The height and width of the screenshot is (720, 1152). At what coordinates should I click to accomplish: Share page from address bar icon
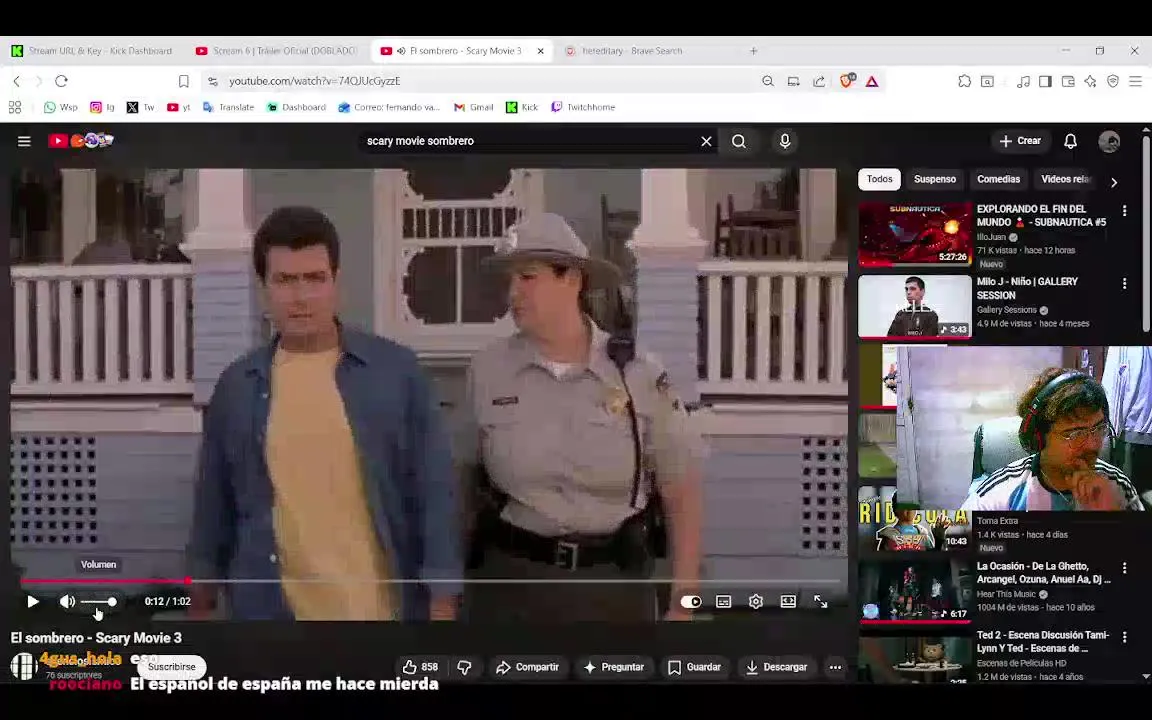[x=819, y=82]
